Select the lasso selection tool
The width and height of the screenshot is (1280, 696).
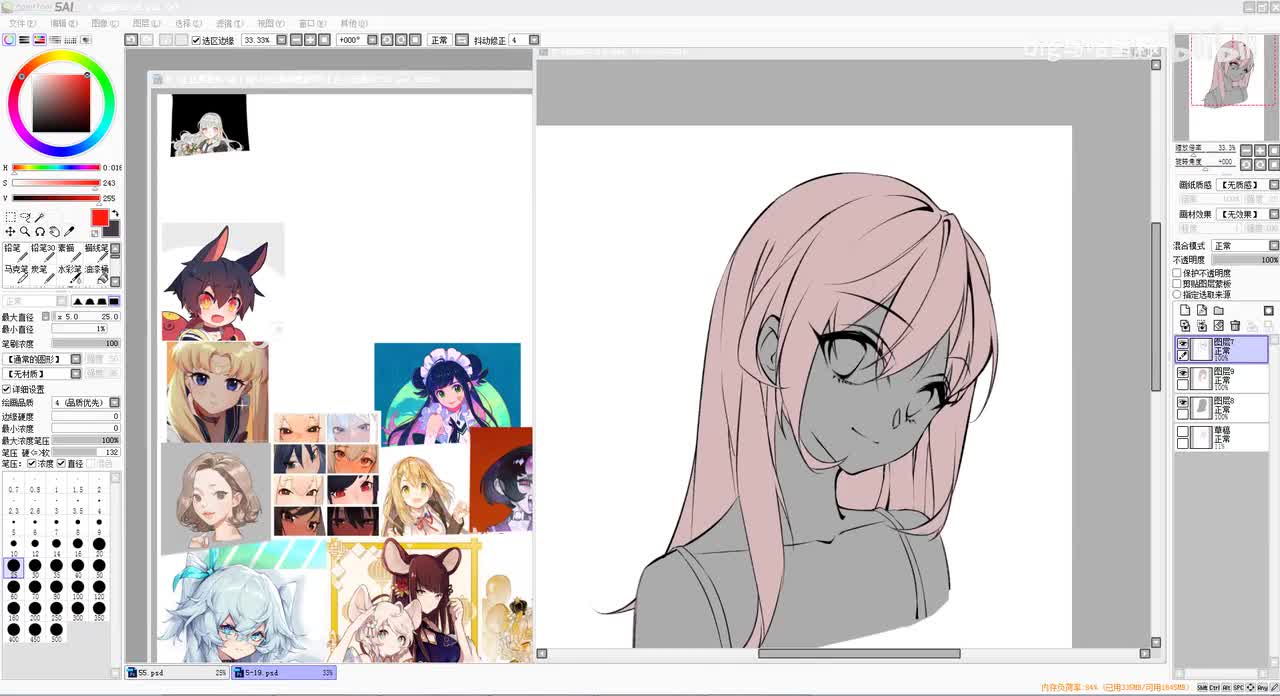[x=26, y=217]
